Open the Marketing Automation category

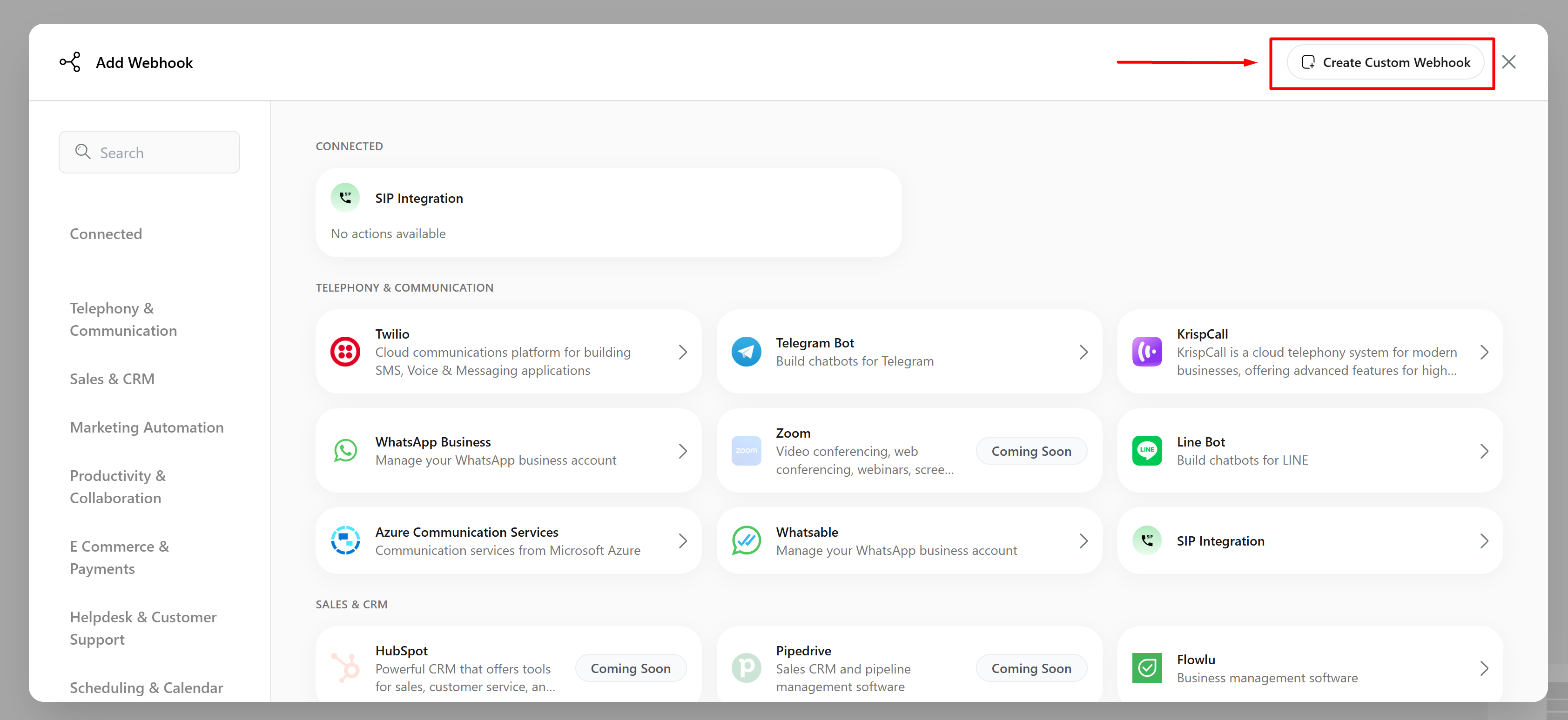click(147, 427)
